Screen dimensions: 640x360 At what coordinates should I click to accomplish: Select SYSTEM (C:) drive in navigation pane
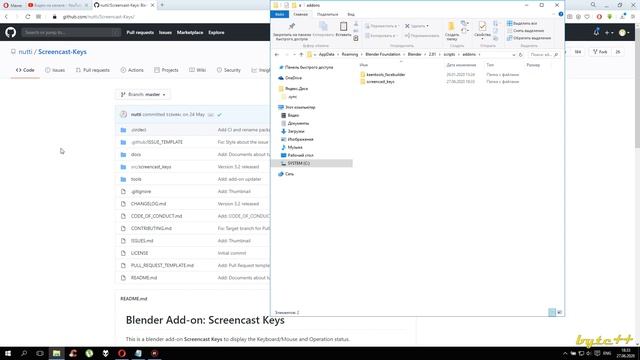click(x=298, y=163)
